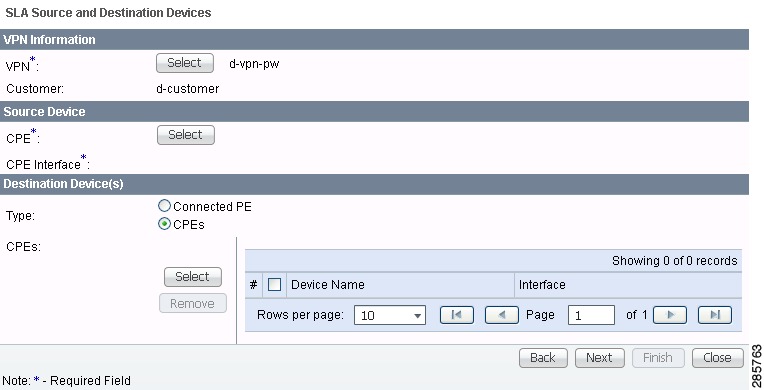The height and width of the screenshot is (390, 764).
Task: Click the Select button for source CPE
Action: pos(186,135)
